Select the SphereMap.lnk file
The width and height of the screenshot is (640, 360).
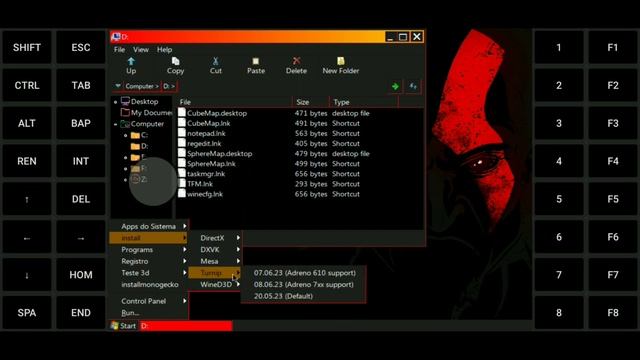[211, 164]
